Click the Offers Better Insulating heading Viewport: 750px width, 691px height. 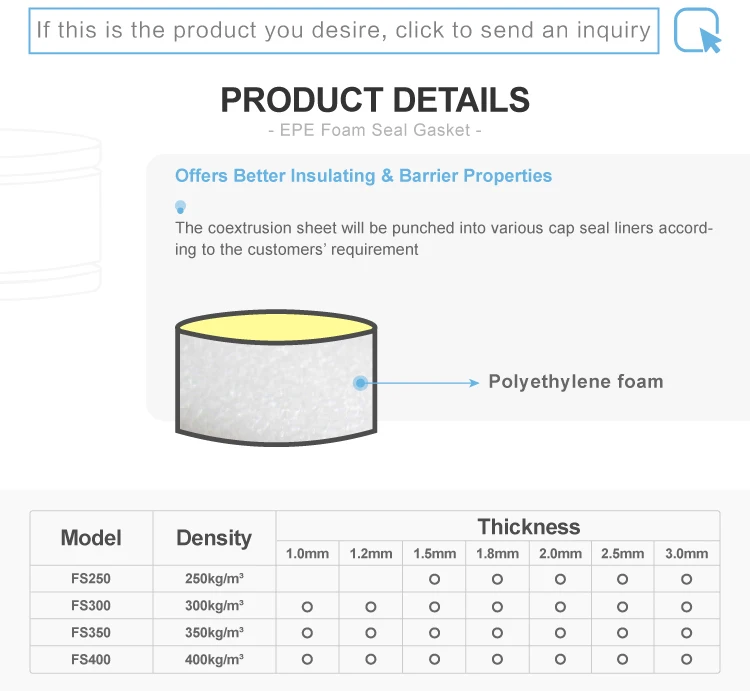(363, 176)
